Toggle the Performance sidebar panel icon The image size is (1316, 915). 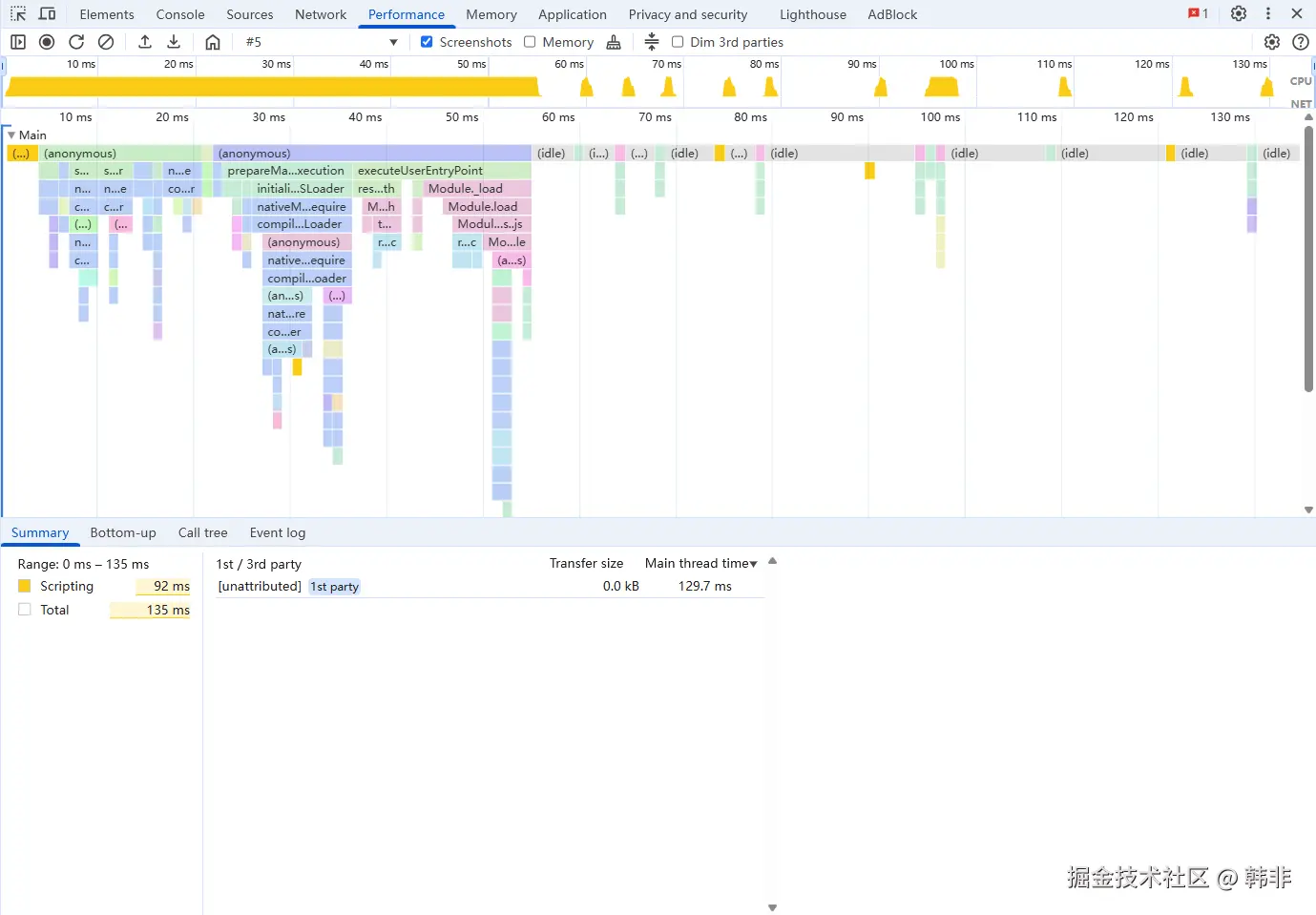pyautogui.click(x=18, y=42)
